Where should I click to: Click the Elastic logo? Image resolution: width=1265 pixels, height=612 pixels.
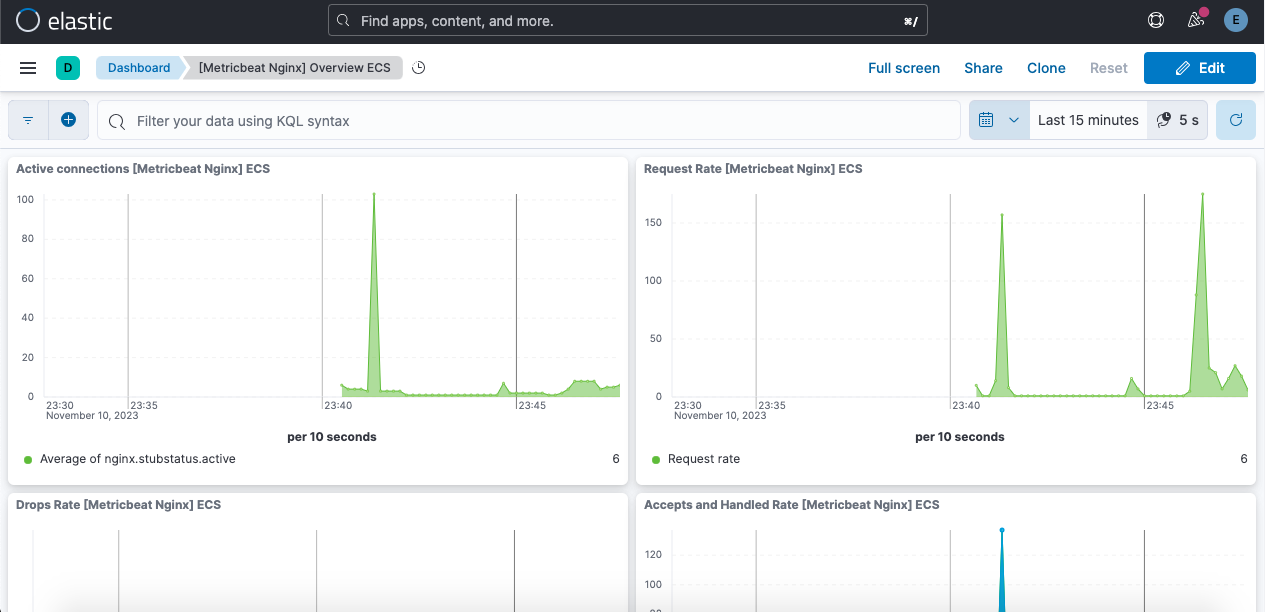point(64,20)
